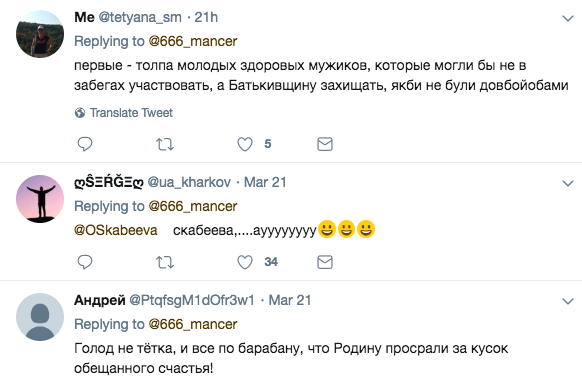Image resolution: width=582 pixels, height=381 pixels.
Task: Open dropdown arrow on Андрей's tweet
Action: click(x=568, y=301)
